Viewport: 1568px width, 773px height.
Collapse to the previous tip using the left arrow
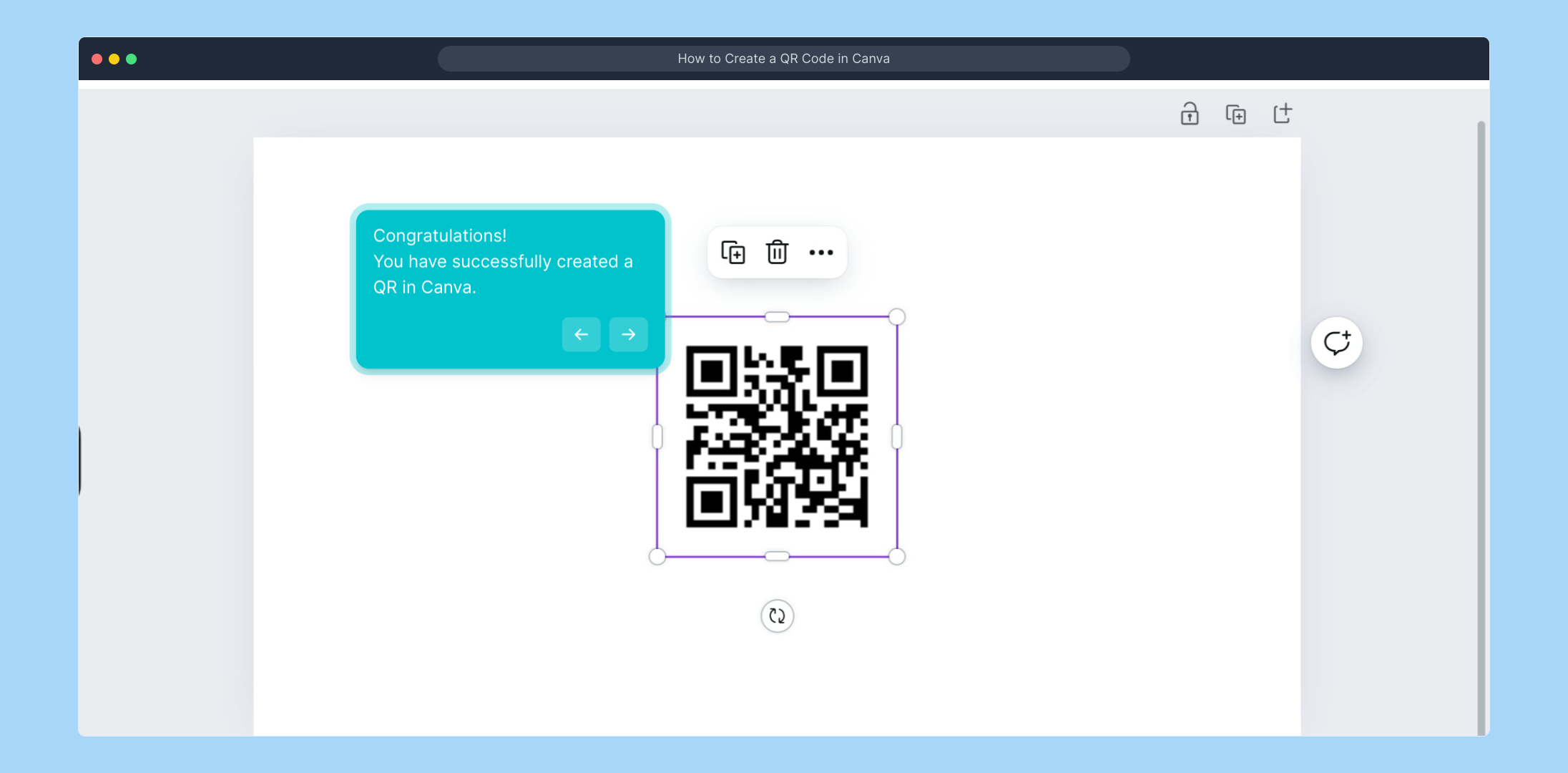pos(581,334)
